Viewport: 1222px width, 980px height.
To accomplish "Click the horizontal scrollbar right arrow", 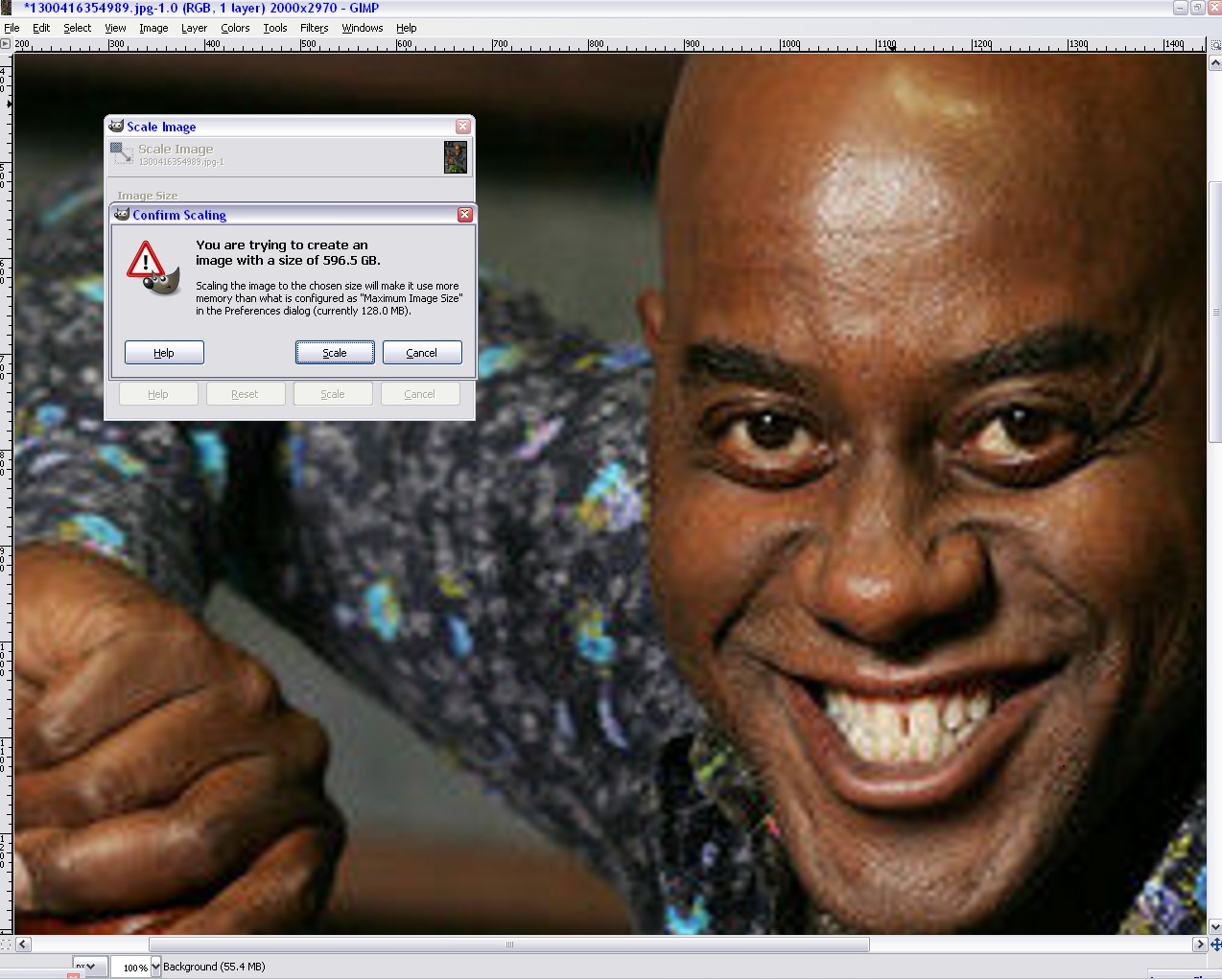I will point(1199,945).
